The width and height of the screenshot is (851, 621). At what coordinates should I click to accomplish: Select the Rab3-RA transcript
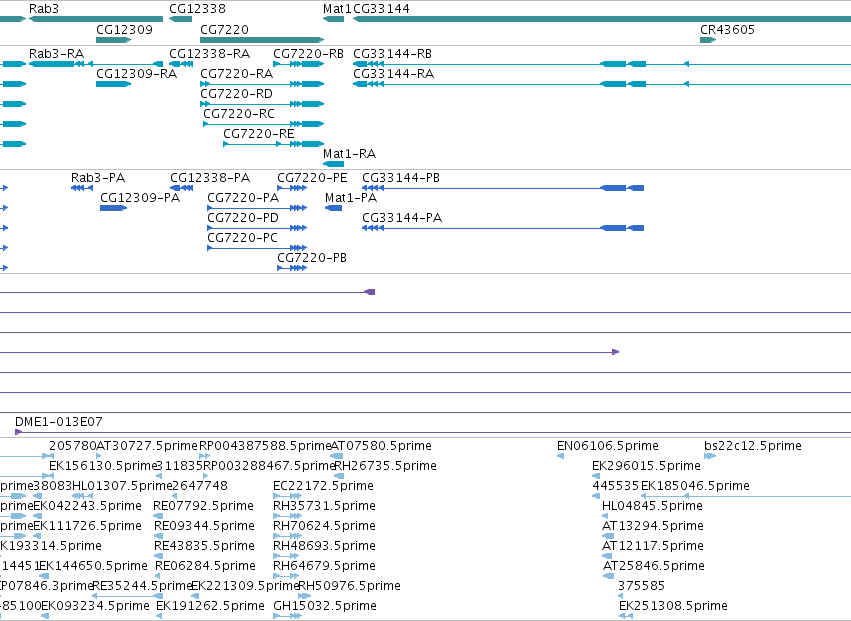96,64
